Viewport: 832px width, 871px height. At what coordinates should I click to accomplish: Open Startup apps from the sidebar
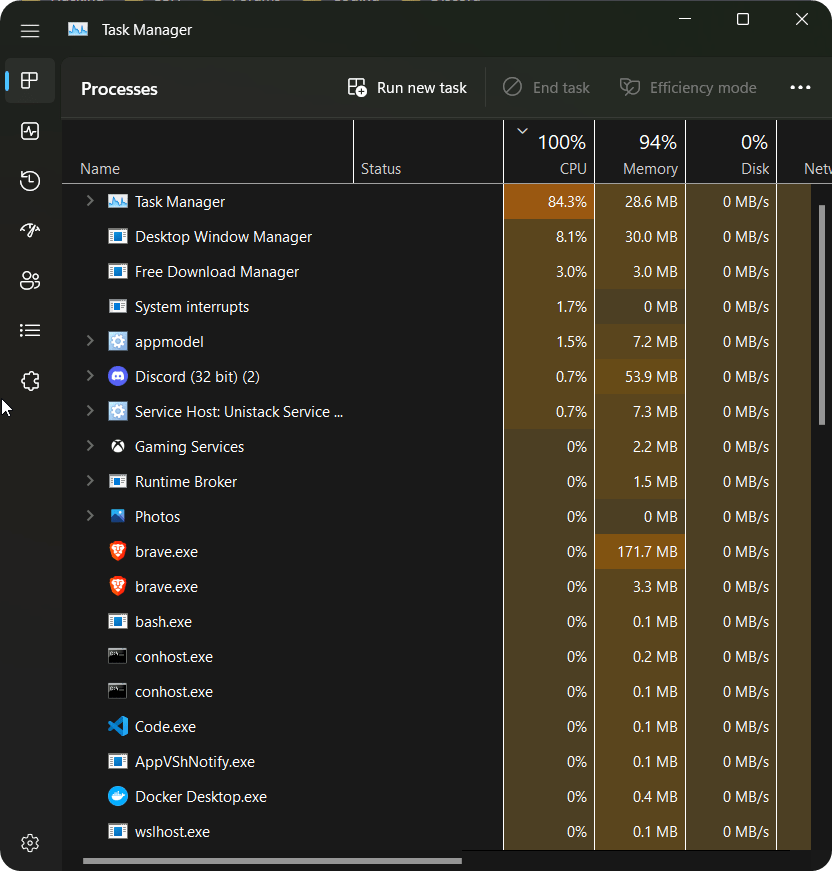[x=30, y=231]
